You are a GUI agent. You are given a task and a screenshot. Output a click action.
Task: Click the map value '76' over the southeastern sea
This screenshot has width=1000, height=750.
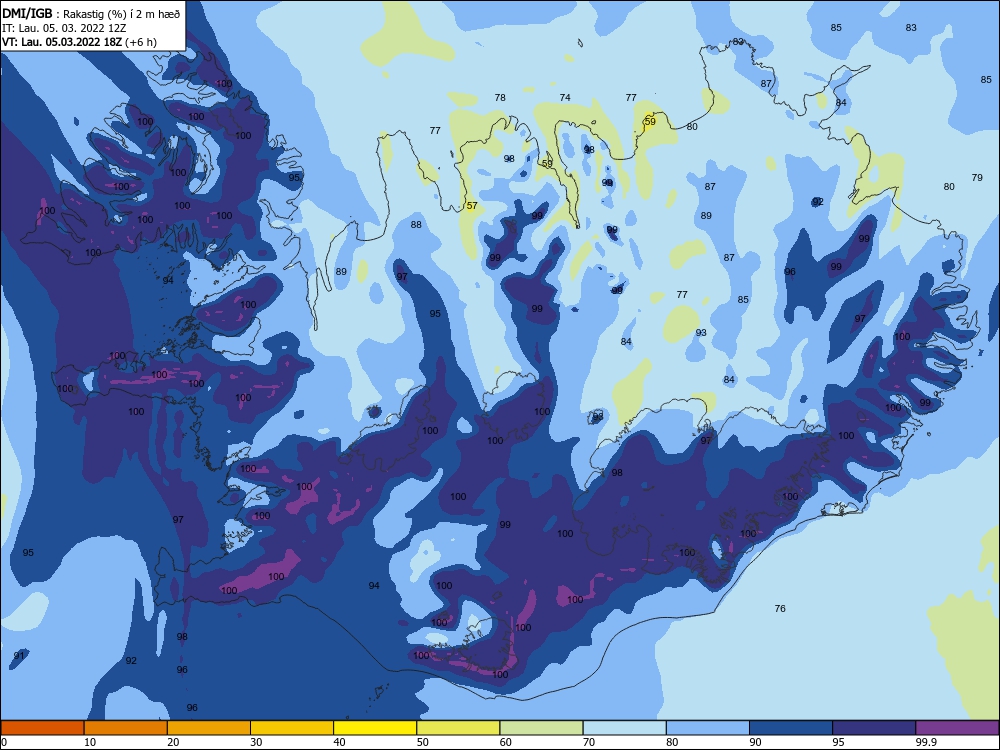point(780,609)
